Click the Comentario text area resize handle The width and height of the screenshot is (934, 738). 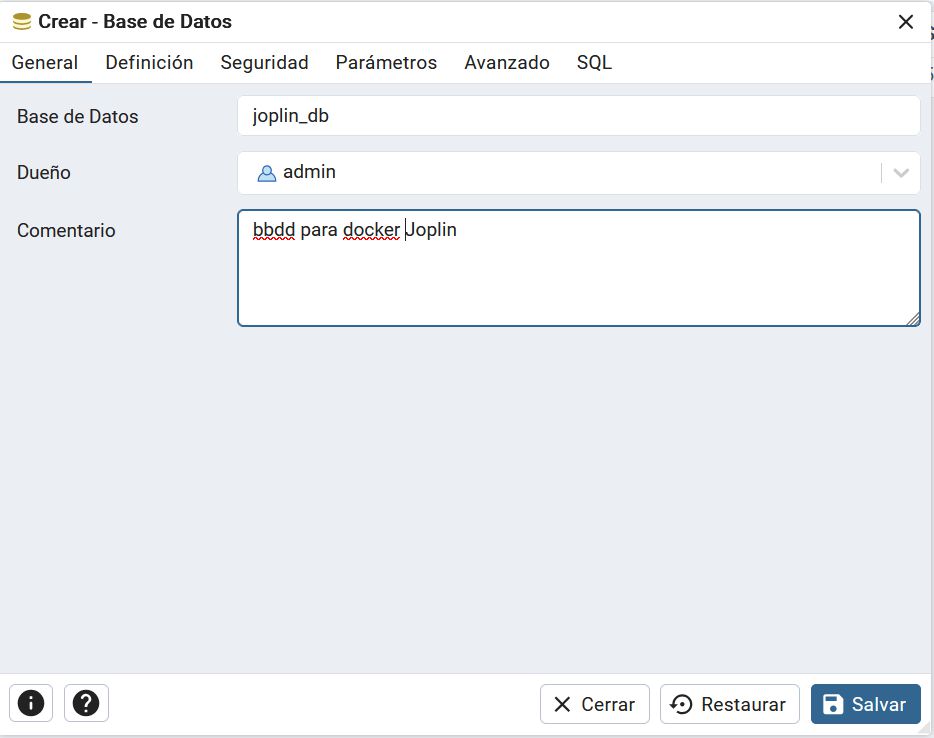point(913,319)
